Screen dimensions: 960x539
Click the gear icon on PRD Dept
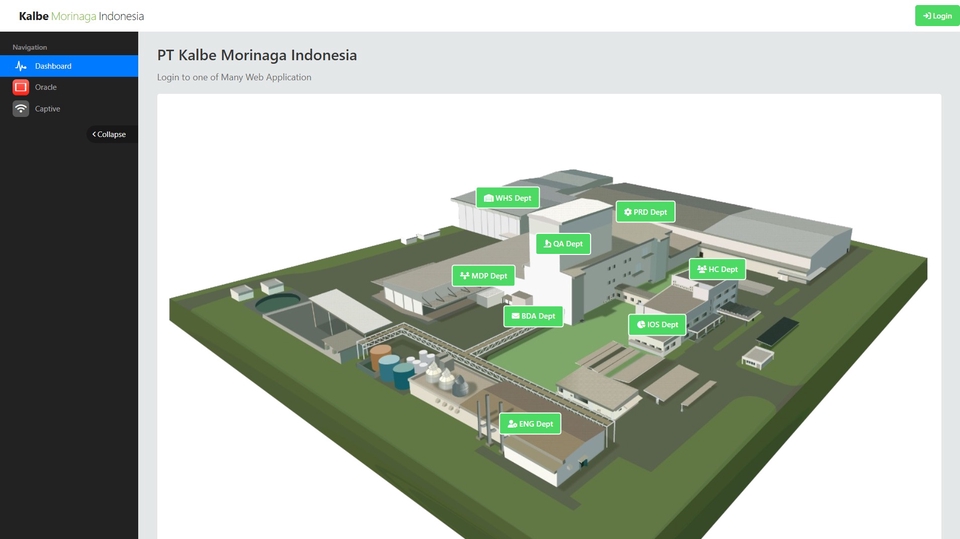click(x=627, y=212)
